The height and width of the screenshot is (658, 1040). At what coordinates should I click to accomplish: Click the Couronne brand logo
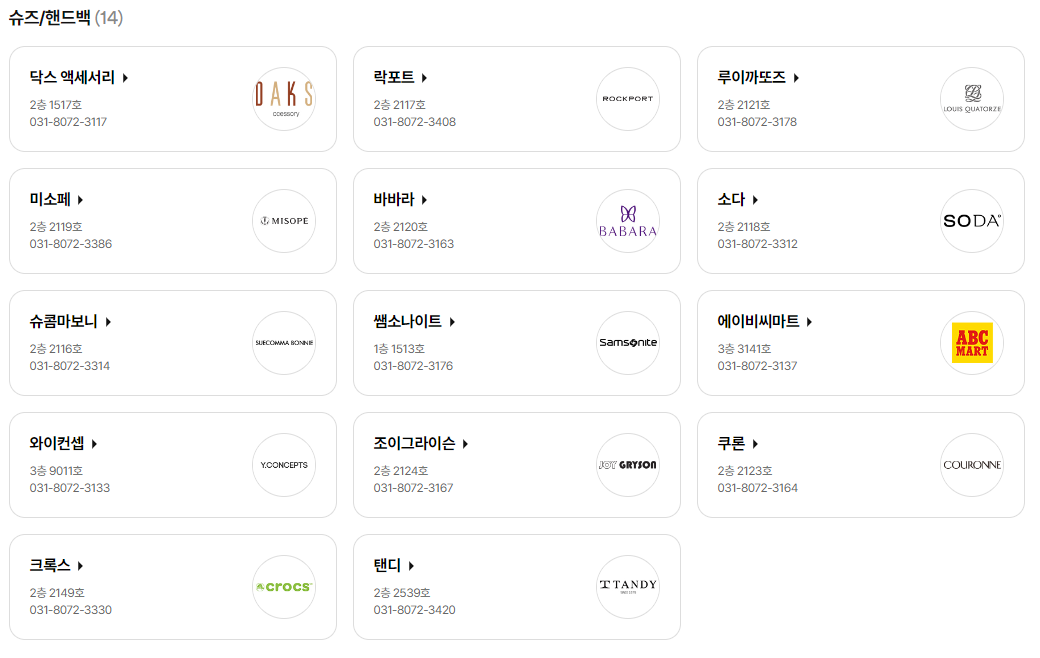[x=972, y=465]
